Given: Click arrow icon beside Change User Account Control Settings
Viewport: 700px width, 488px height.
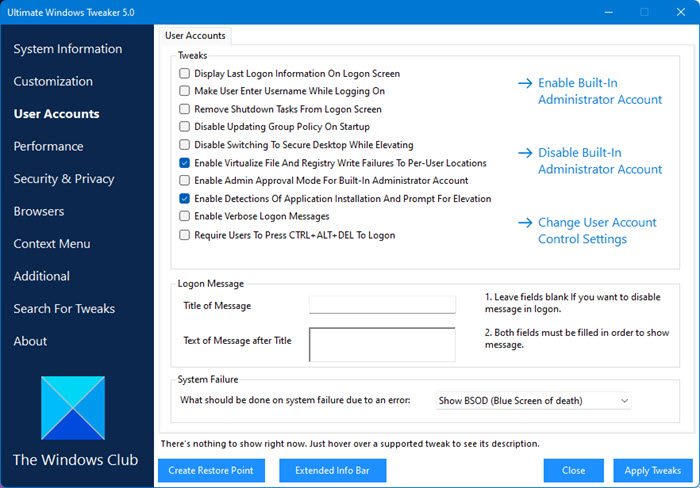Looking at the screenshot, I should tap(525, 223).
